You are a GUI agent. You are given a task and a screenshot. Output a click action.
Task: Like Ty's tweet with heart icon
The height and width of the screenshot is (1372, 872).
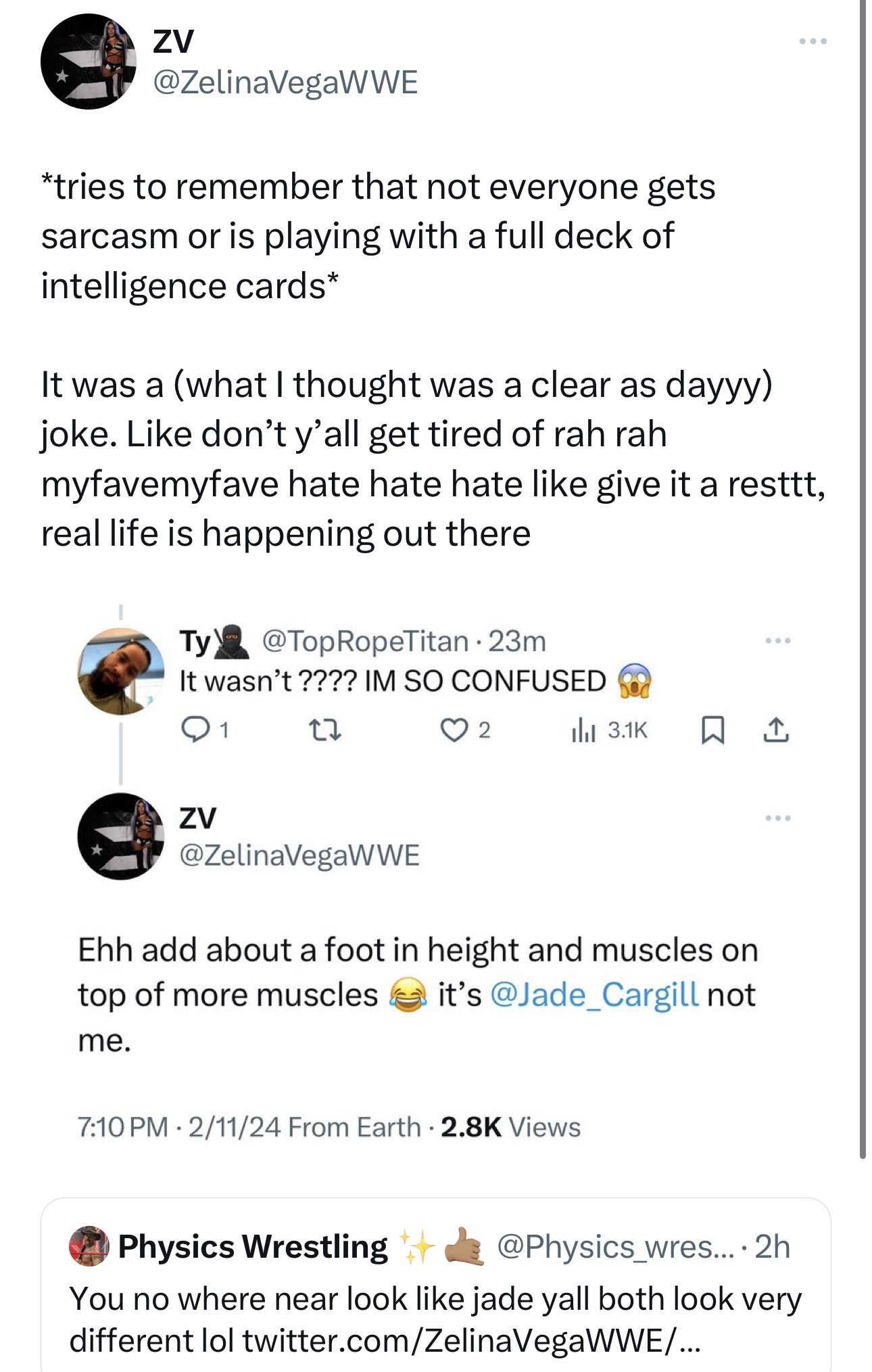point(453,730)
